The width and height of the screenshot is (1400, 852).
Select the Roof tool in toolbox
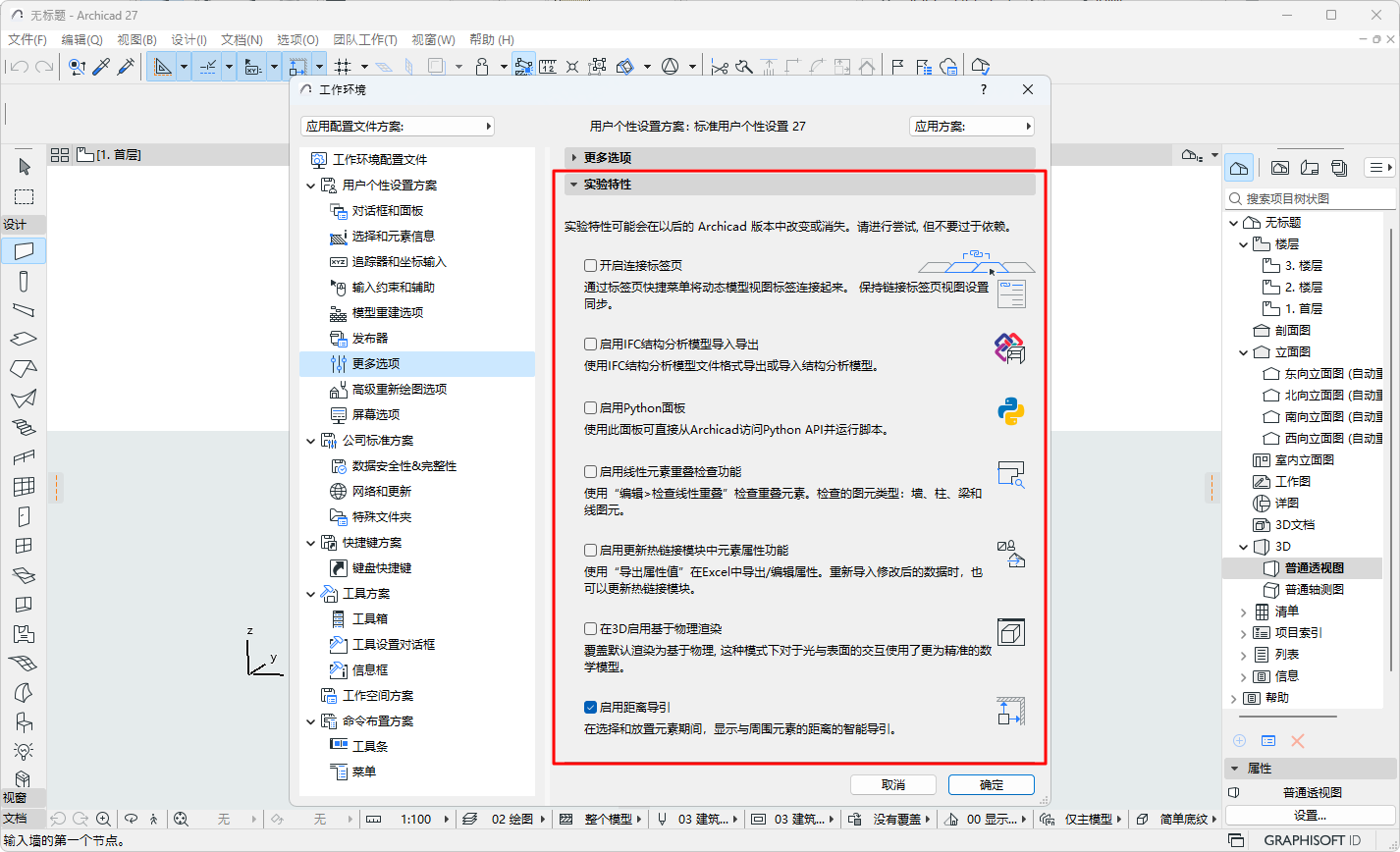(x=25, y=369)
